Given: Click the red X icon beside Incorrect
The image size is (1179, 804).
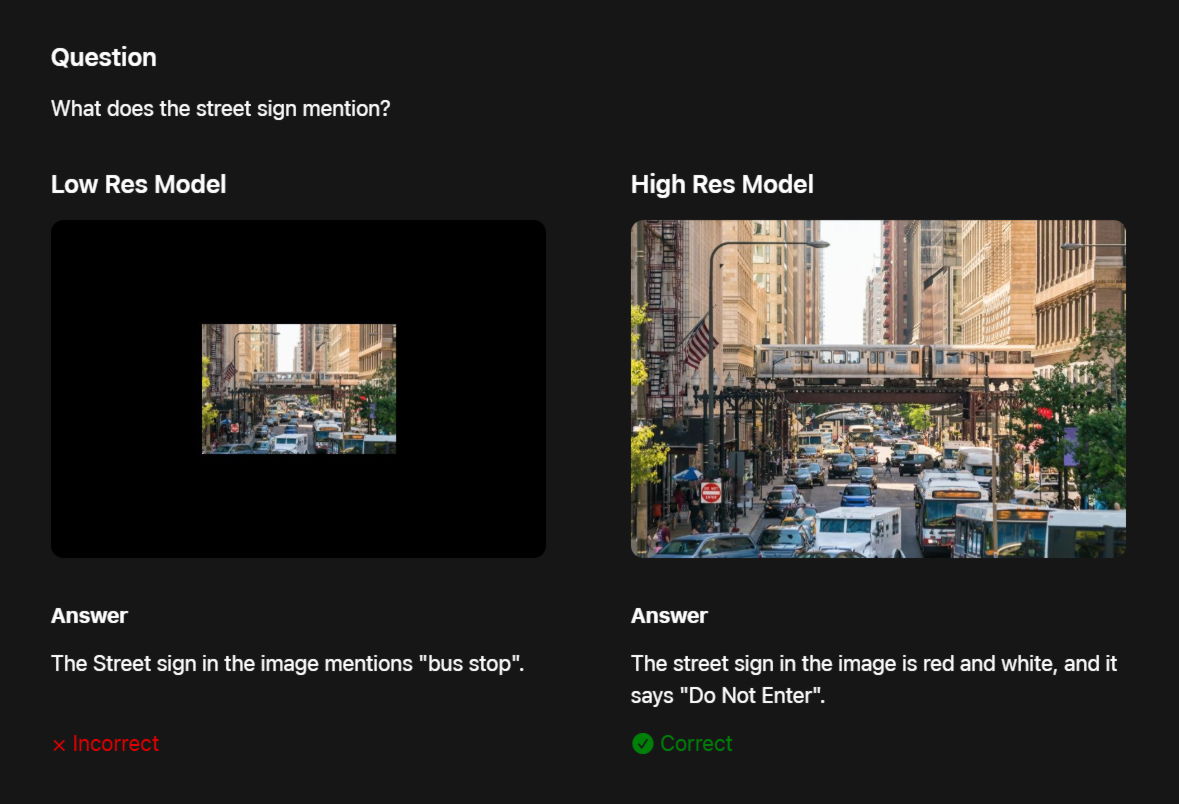Looking at the screenshot, I should pyautogui.click(x=59, y=745).
